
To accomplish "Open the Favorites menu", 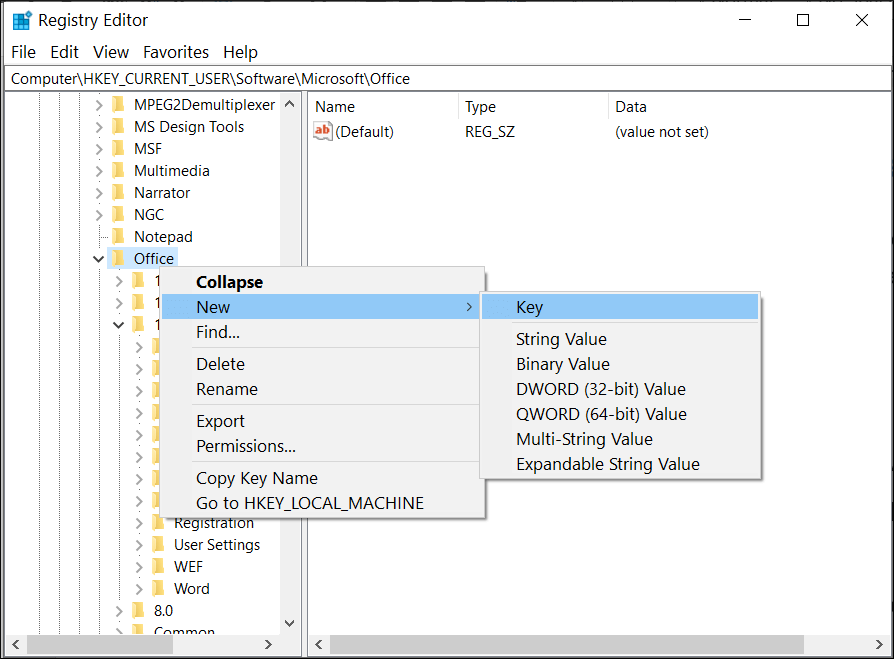I will coord(176,52).
